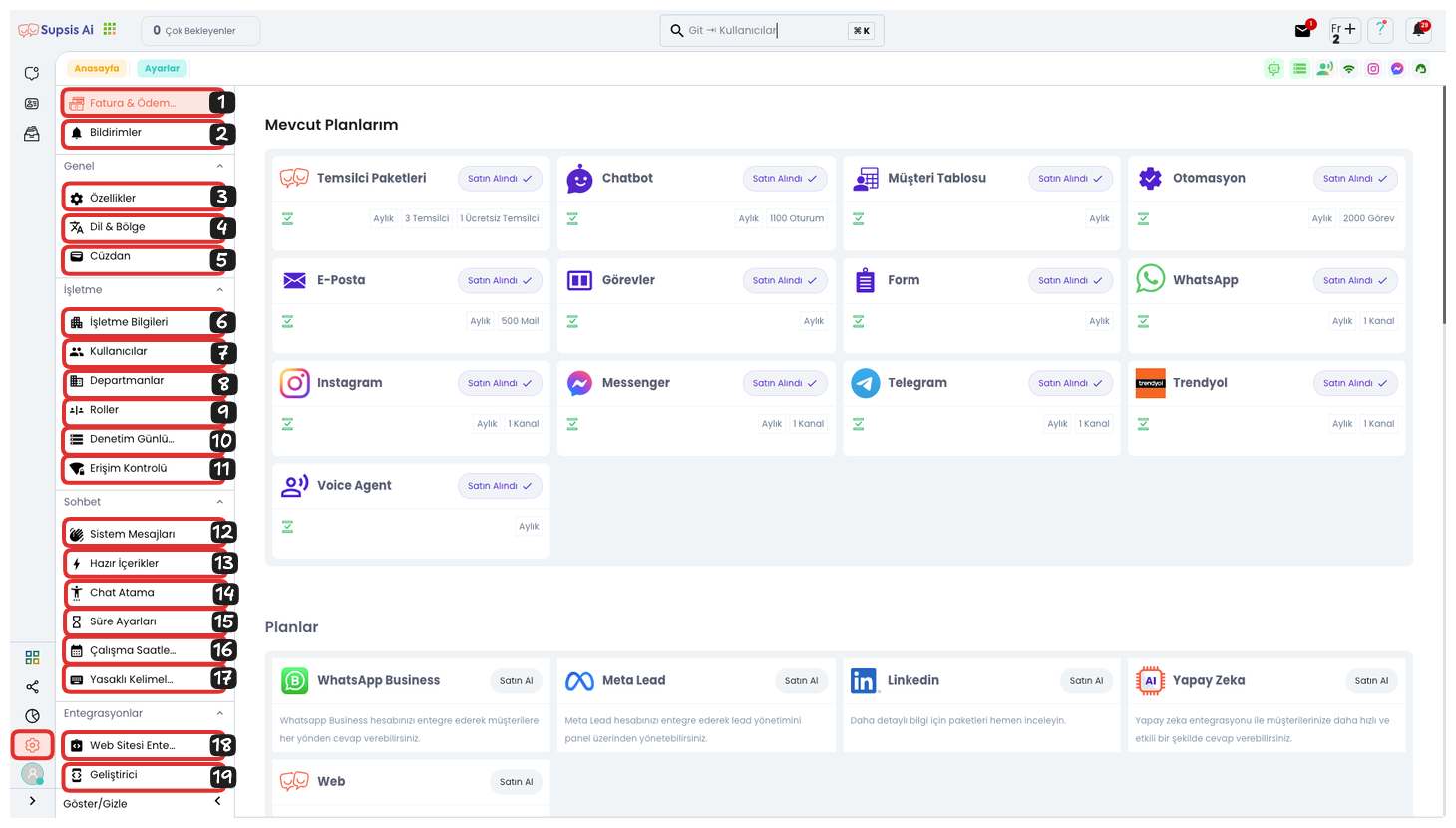Viewport: 1456px width, 828px height.
Task: Expand the left rail with bottom arrow
Action: click(32, 801)
